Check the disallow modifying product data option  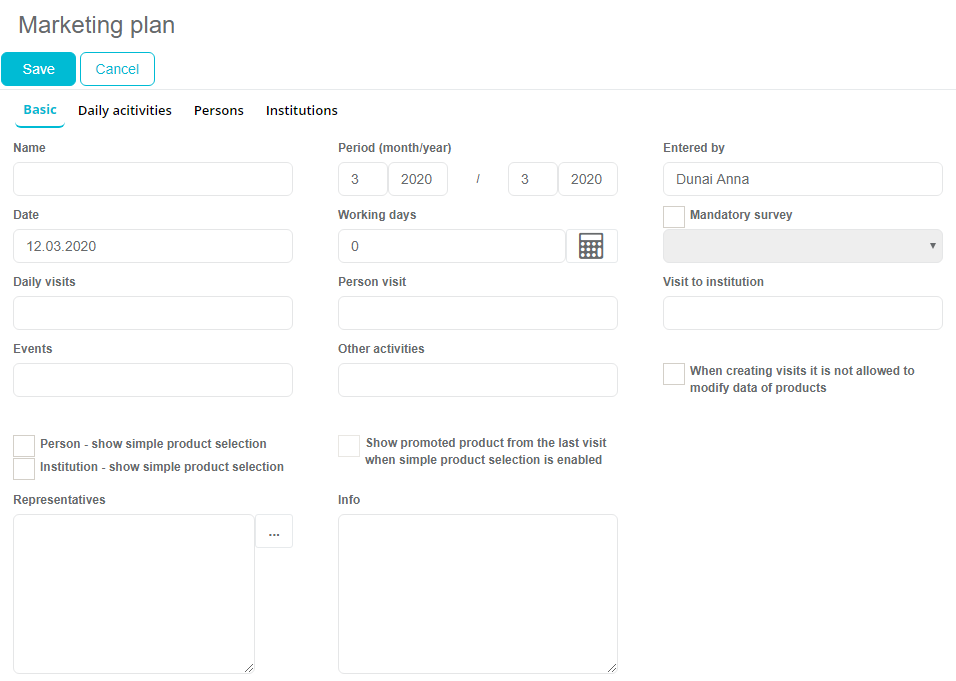click(x=674, y=374)
